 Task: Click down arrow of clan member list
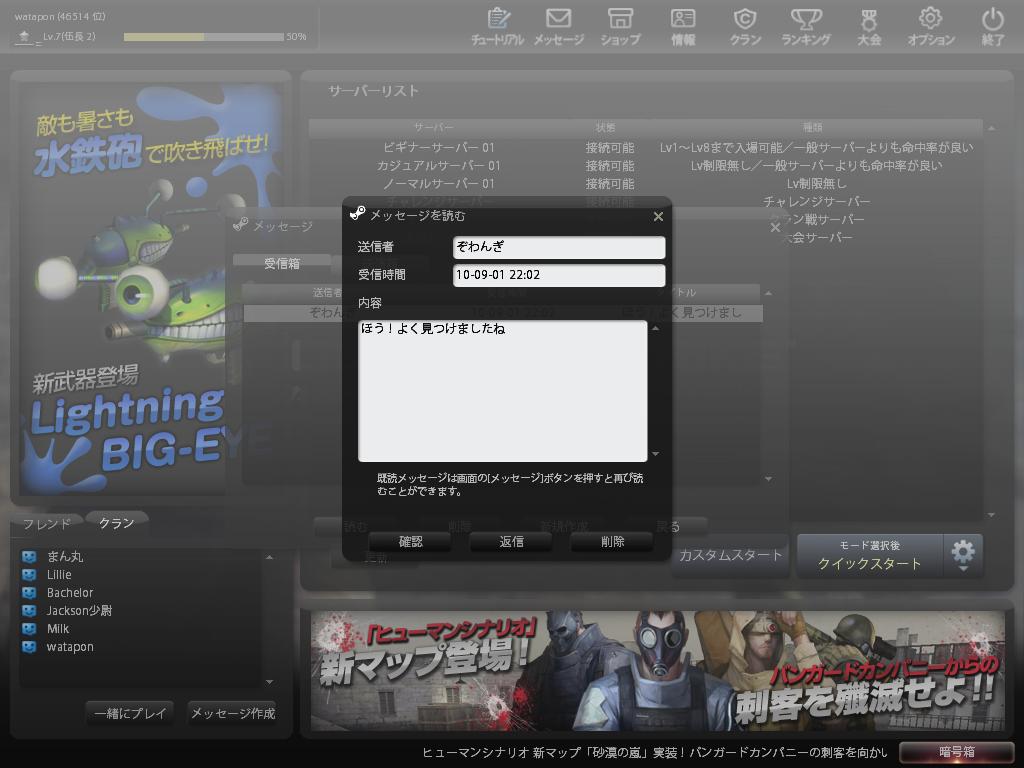269,682
